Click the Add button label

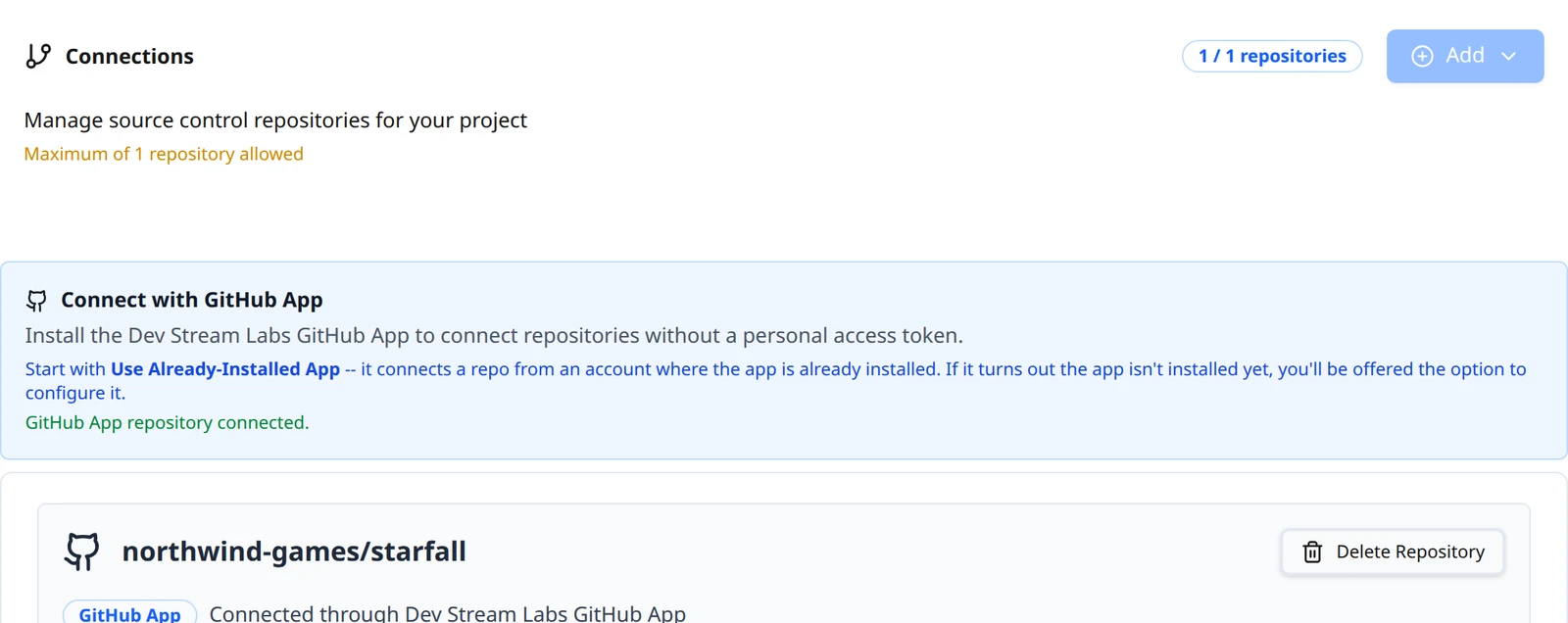click(x=1465, y=56)
